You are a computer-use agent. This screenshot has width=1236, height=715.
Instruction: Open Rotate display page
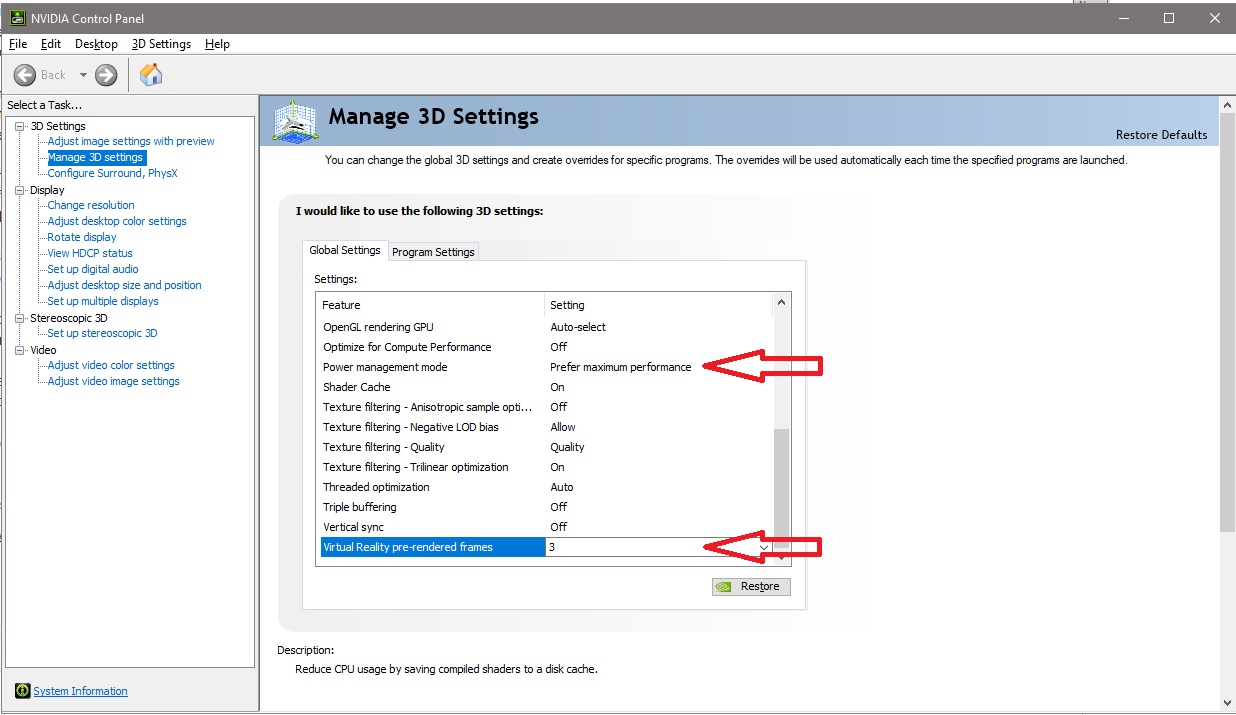coord(82,237)
